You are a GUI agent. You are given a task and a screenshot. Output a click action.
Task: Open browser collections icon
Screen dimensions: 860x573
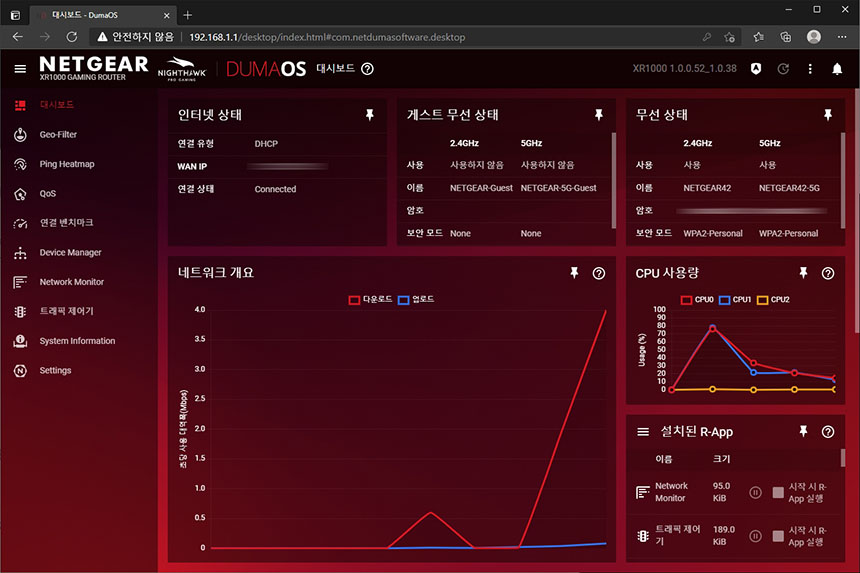(x=786, y=37)
